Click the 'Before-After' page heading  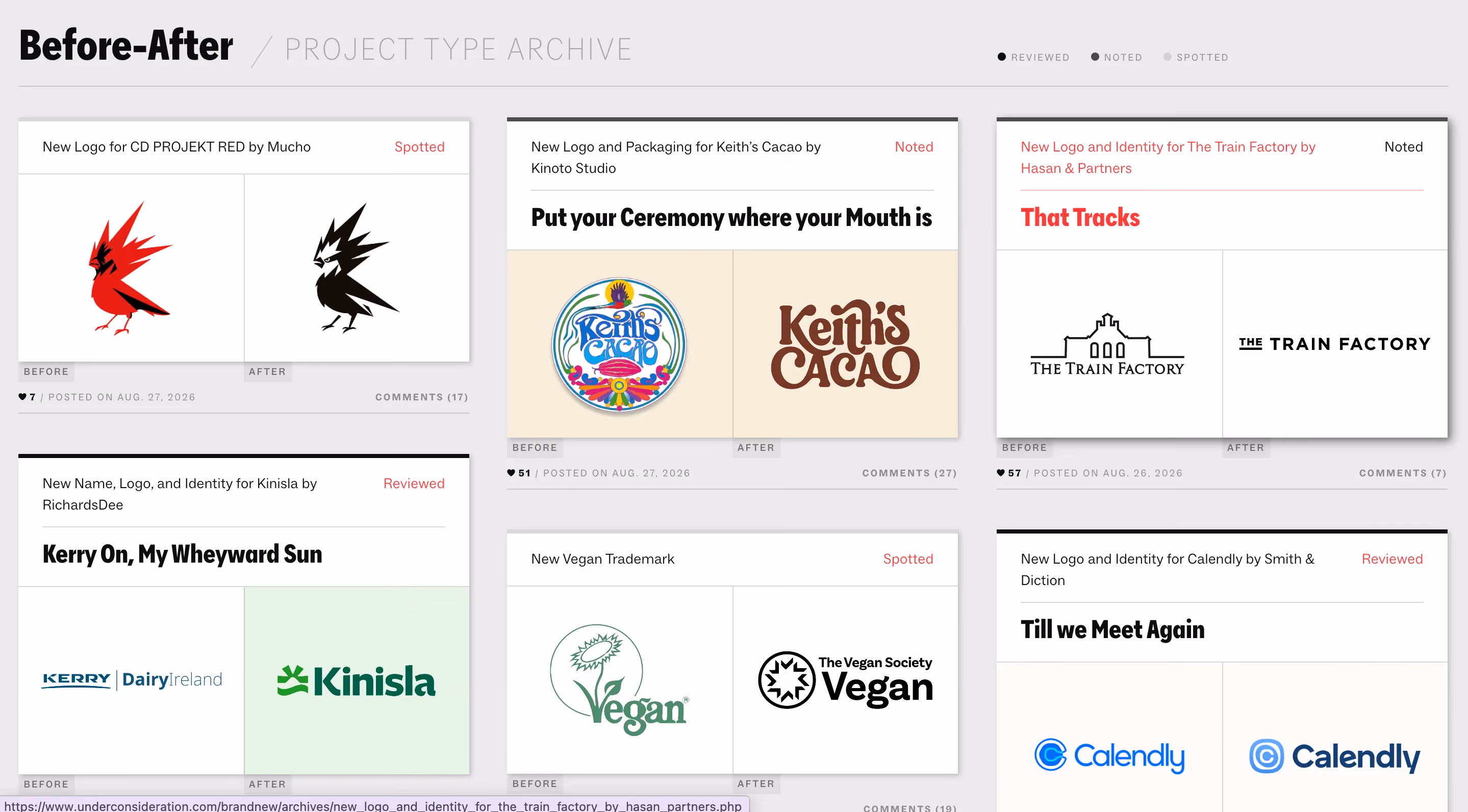click(x=126, y=45)
